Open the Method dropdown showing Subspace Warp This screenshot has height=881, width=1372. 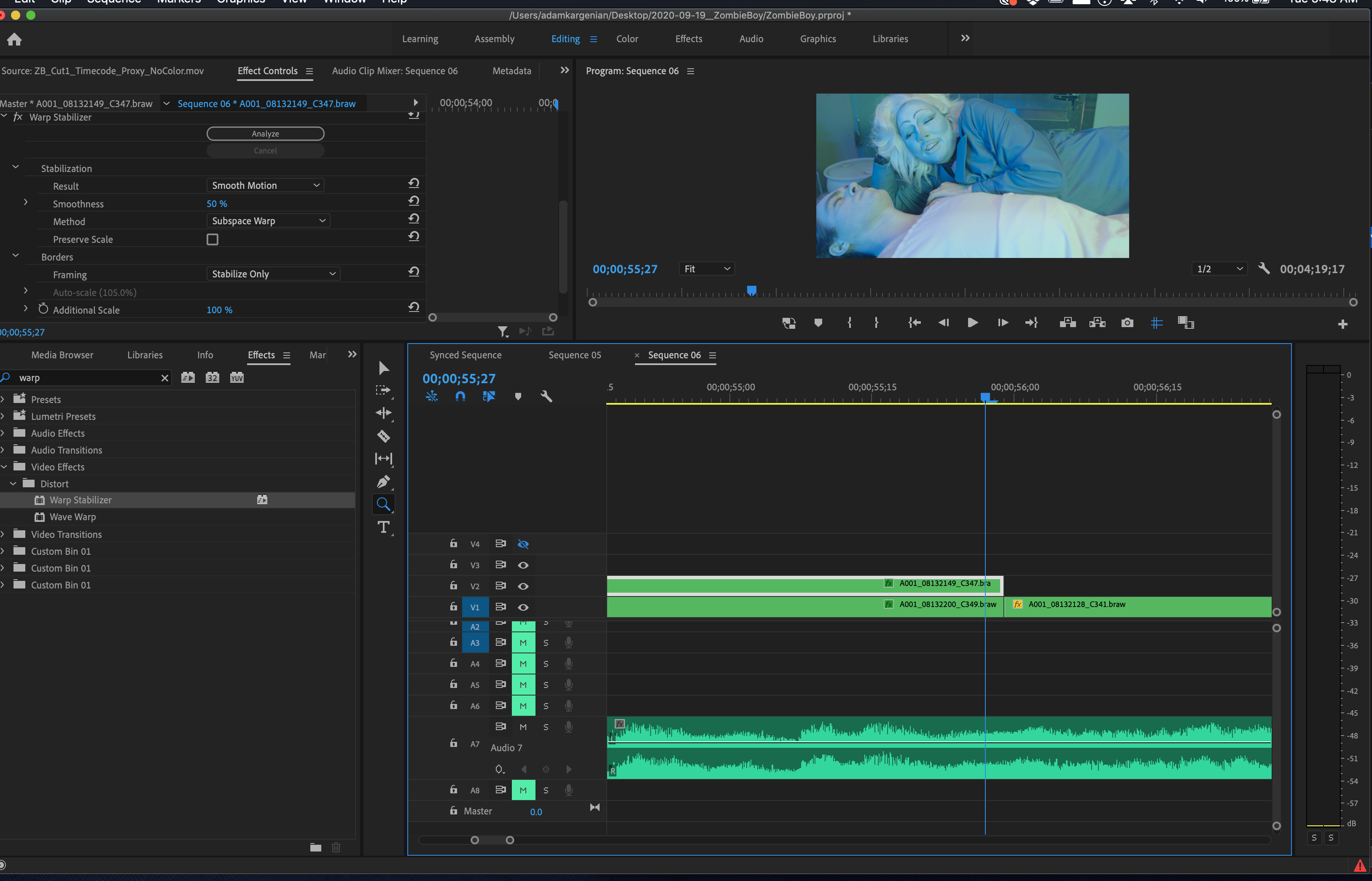(x=268, y=220)
